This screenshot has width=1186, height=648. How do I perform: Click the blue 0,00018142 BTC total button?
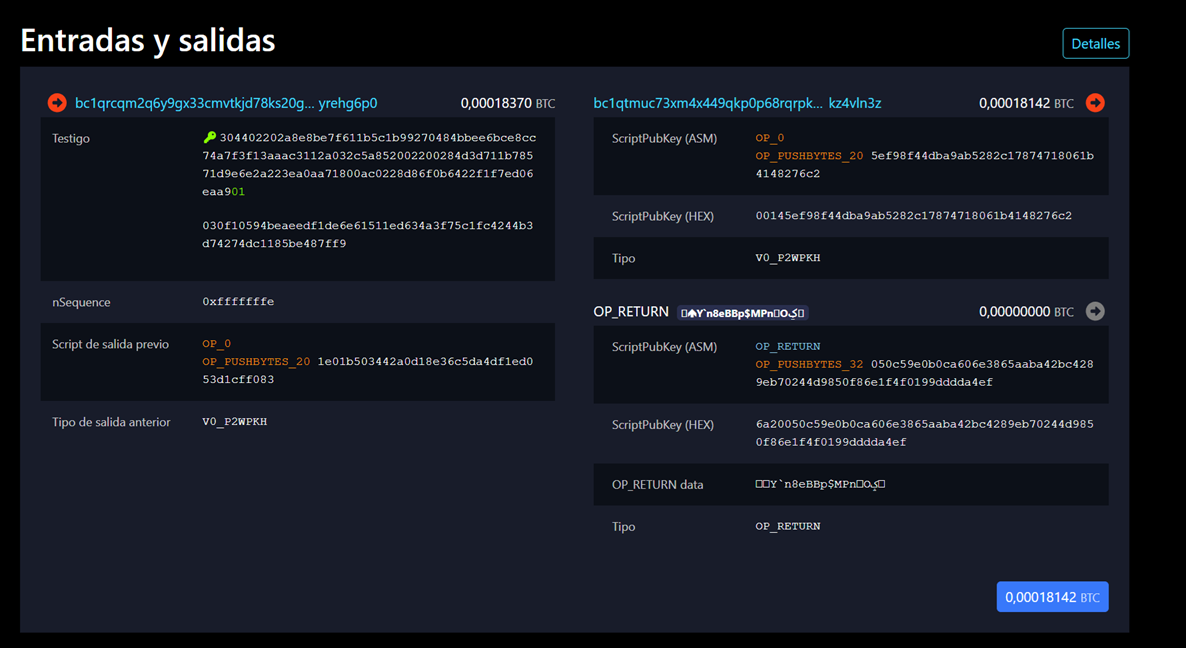pyautogui.click(x=1052, y=597)
